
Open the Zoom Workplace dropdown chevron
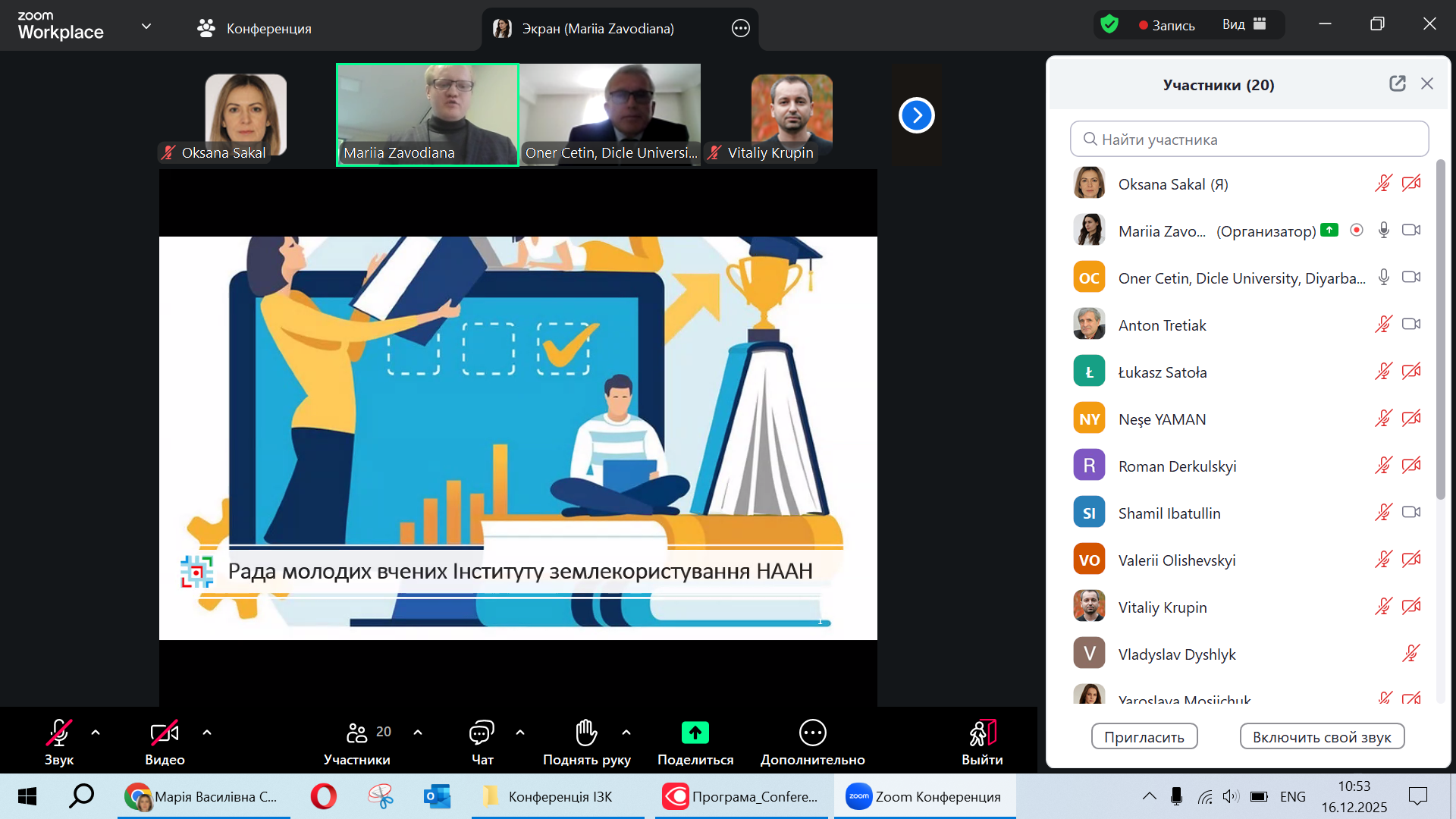coord(146,27)
